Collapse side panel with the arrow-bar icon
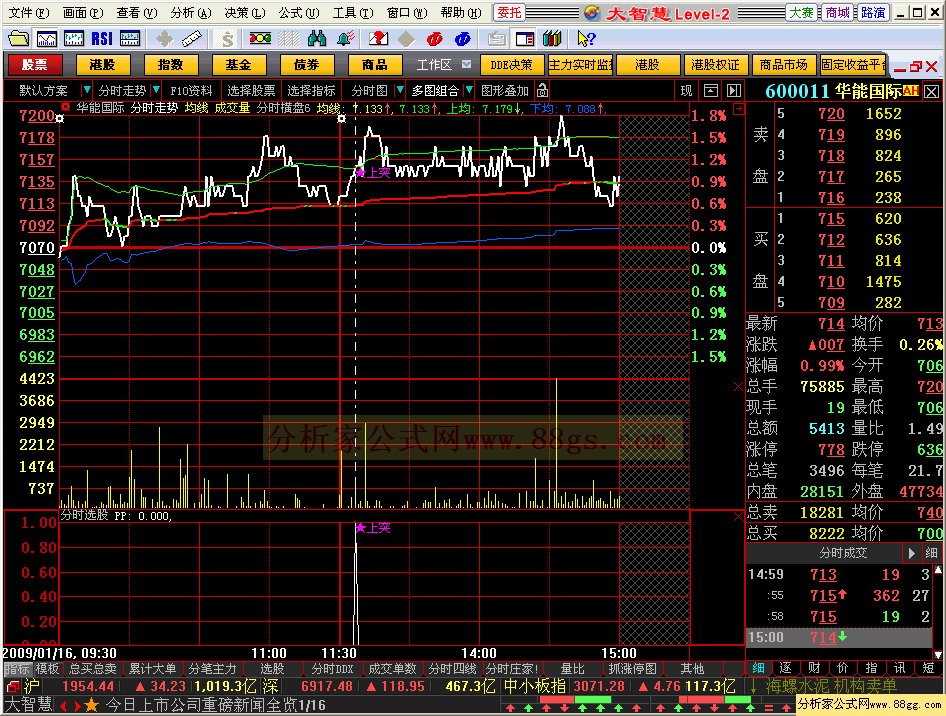The width and height of the screenshot is (946, 716). 734,90
